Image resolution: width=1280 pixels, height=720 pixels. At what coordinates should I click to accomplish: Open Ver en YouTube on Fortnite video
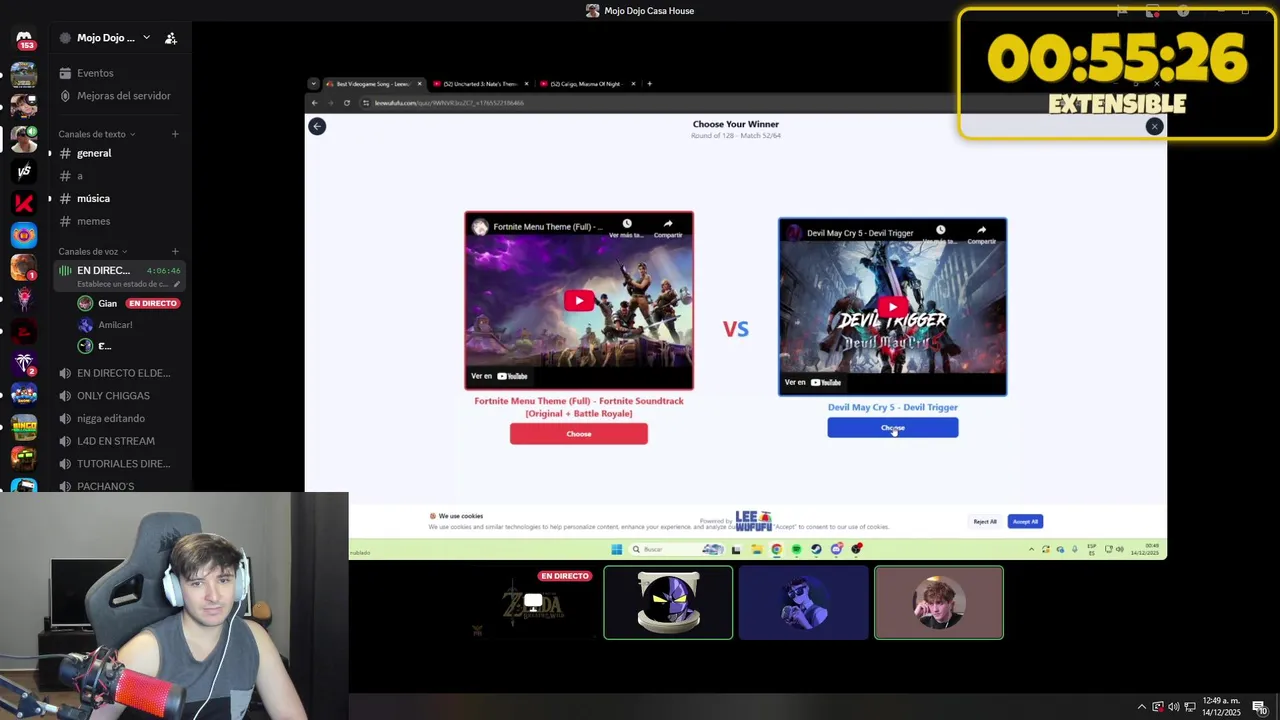pyautogui.click(x=499, y=376)
